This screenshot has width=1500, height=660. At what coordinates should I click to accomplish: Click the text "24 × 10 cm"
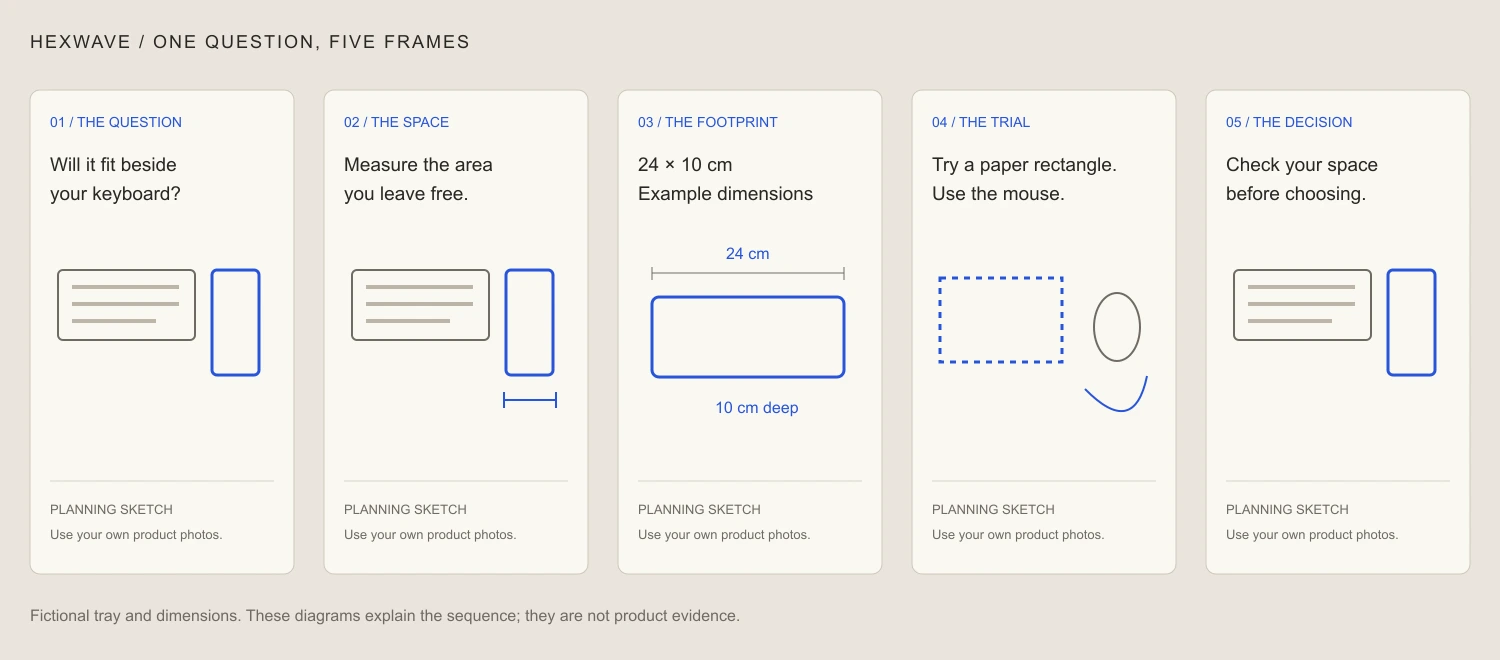coord(685,165)
